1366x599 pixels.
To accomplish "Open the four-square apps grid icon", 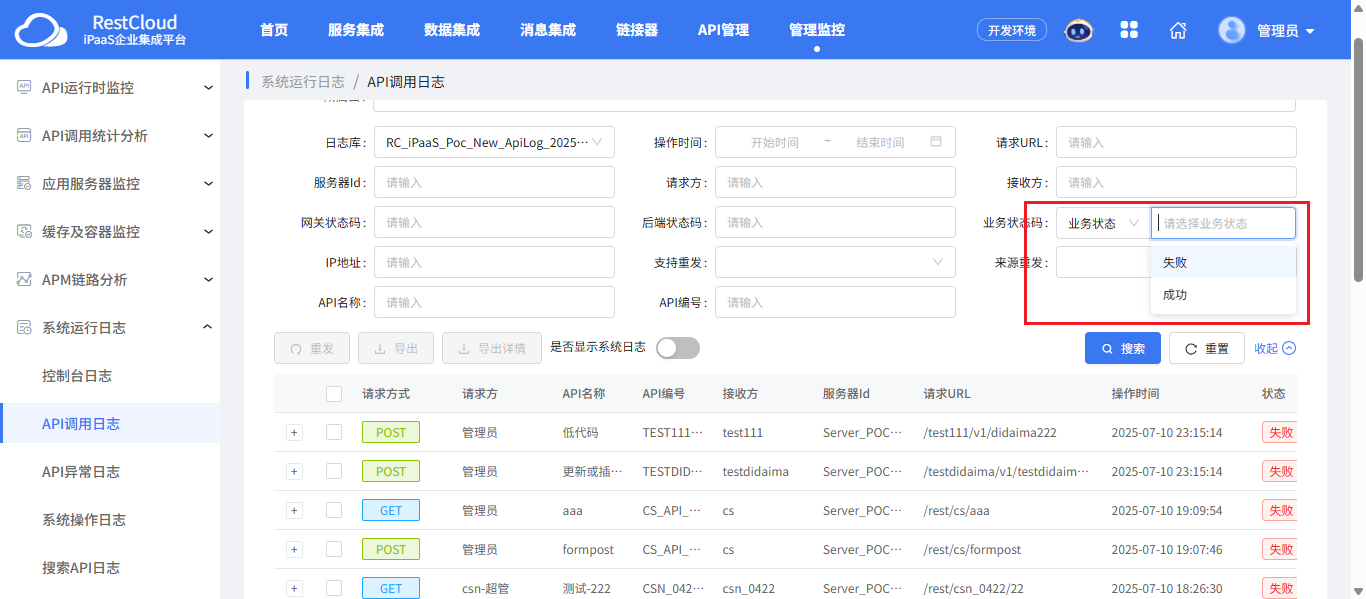I will (1129, 30).
